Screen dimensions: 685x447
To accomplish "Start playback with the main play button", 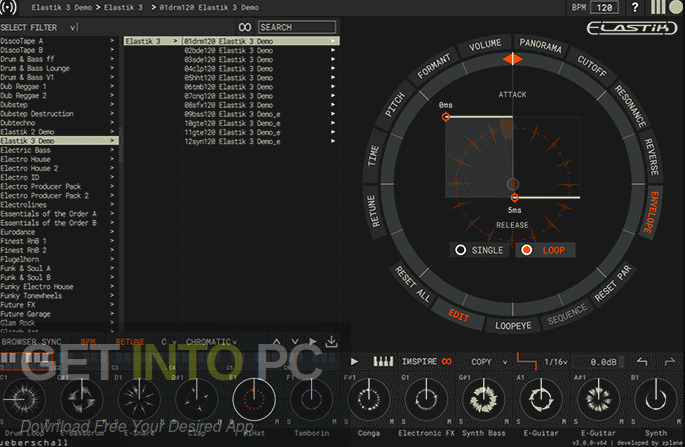I will click(354, 361).
